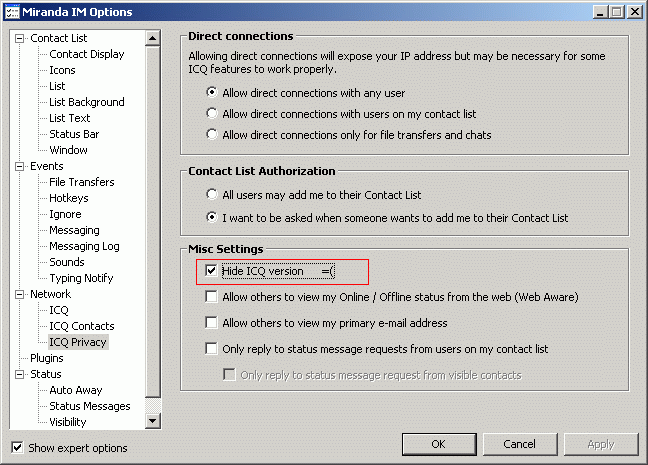Open Hotkeys settings
The image size is (648, 465).
pos(69,198)
